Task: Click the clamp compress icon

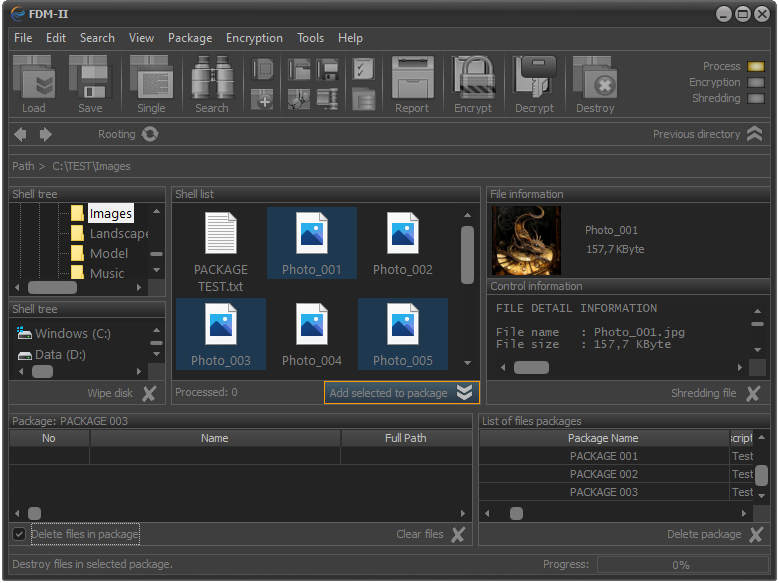Action: point(327,99)
